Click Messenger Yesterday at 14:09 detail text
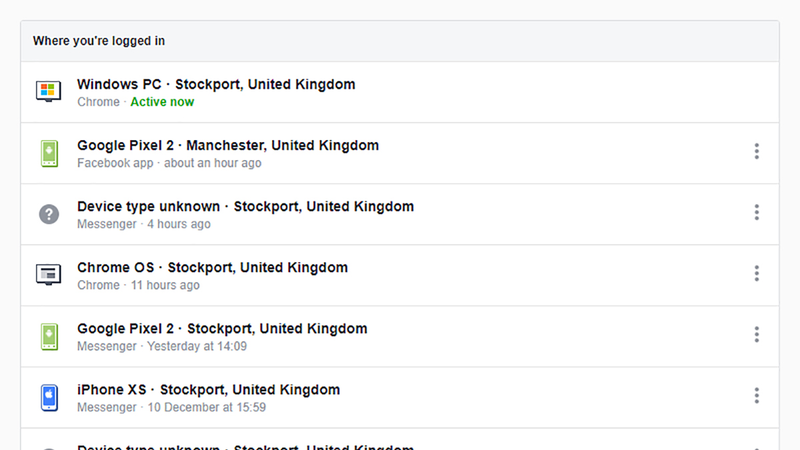Screen dimensions: 800x450 [x=162, y=346]
